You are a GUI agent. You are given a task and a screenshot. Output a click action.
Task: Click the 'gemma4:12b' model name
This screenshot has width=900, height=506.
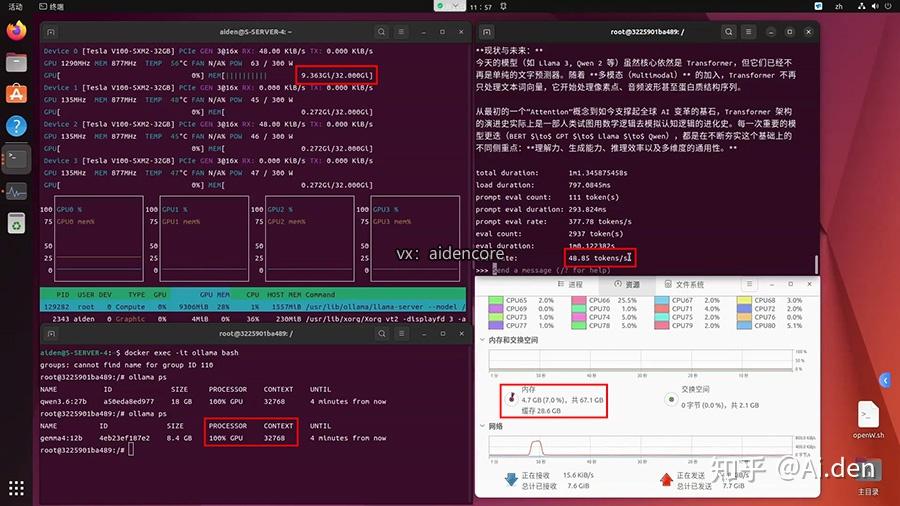[x=61, y=438]
